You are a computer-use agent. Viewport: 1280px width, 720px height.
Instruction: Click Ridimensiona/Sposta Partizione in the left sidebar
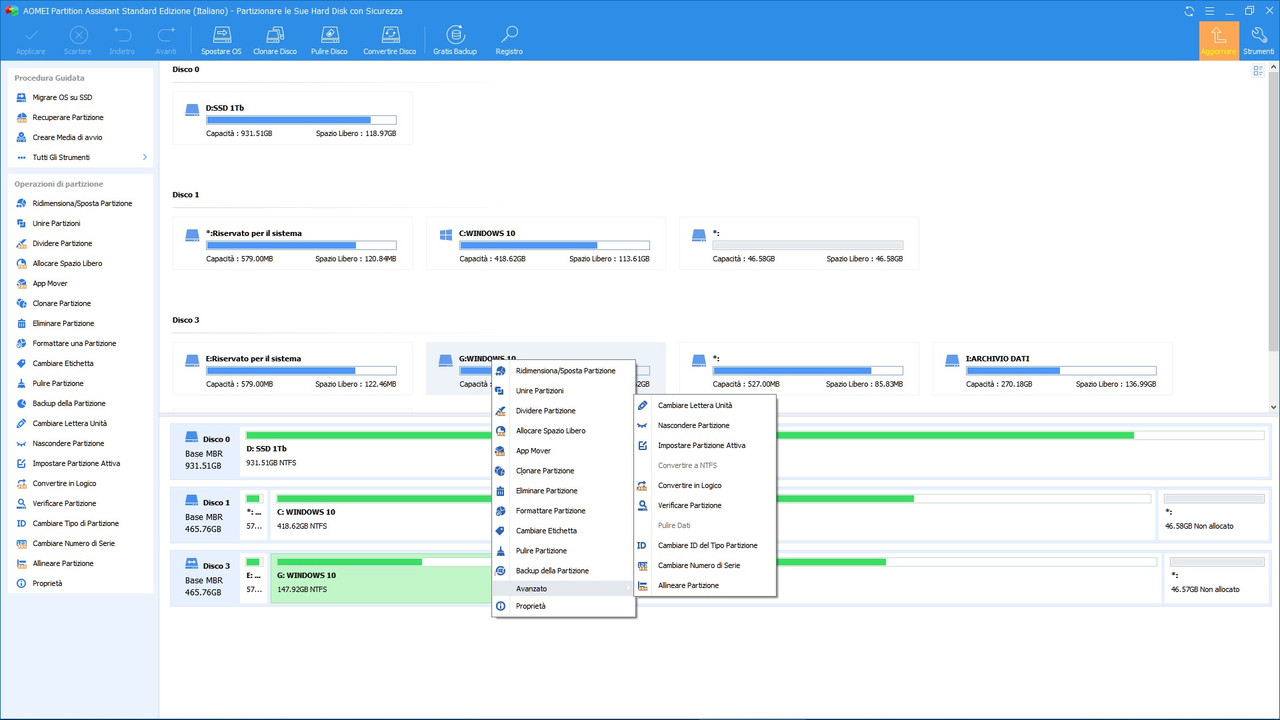82,203
